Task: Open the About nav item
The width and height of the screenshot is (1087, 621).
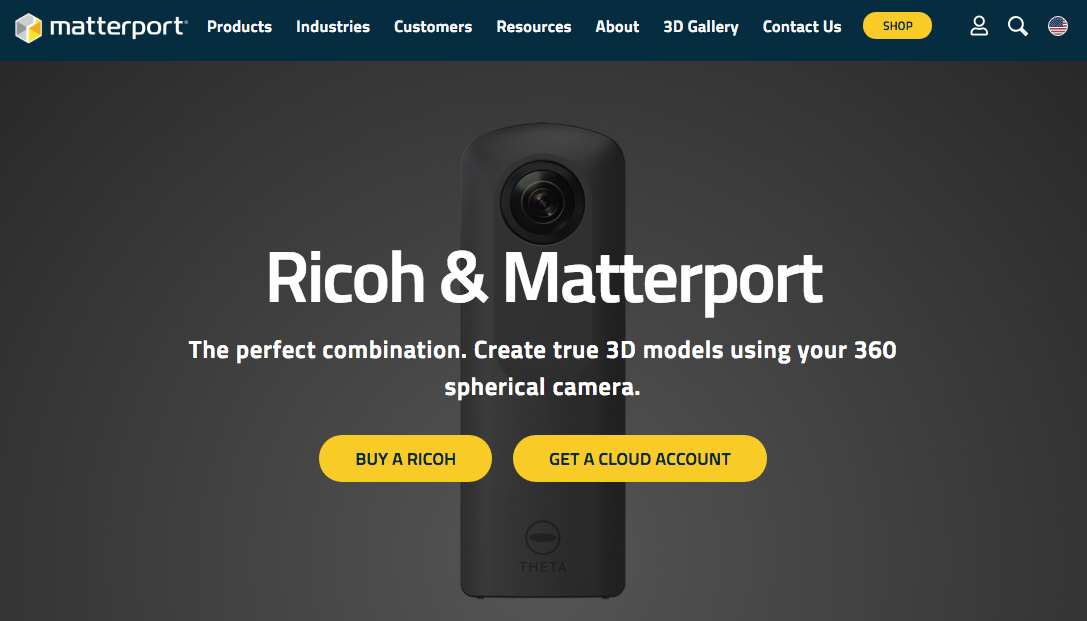Action: point(617,27)
